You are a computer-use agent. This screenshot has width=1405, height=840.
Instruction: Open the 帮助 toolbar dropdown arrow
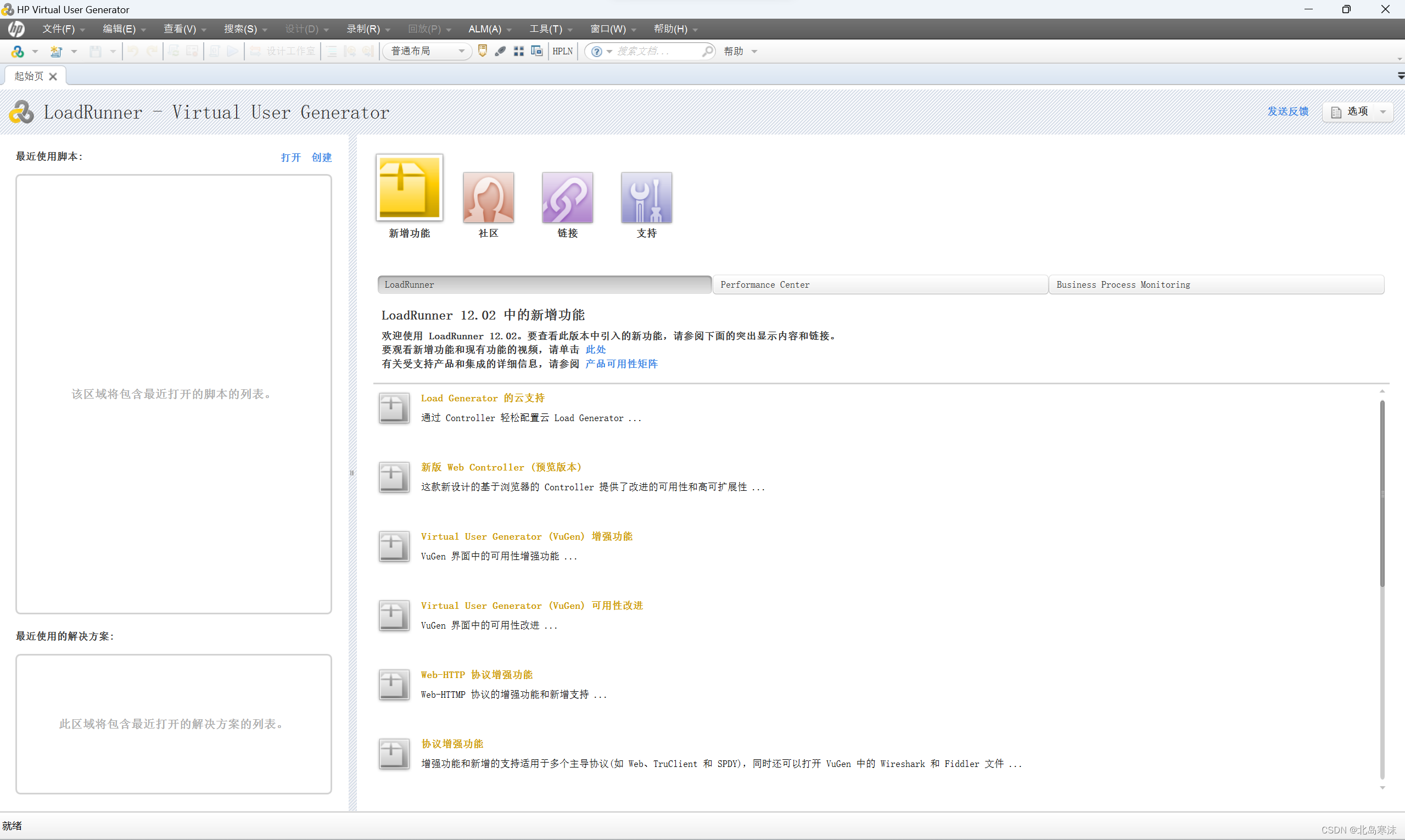[x=754, y=52]
